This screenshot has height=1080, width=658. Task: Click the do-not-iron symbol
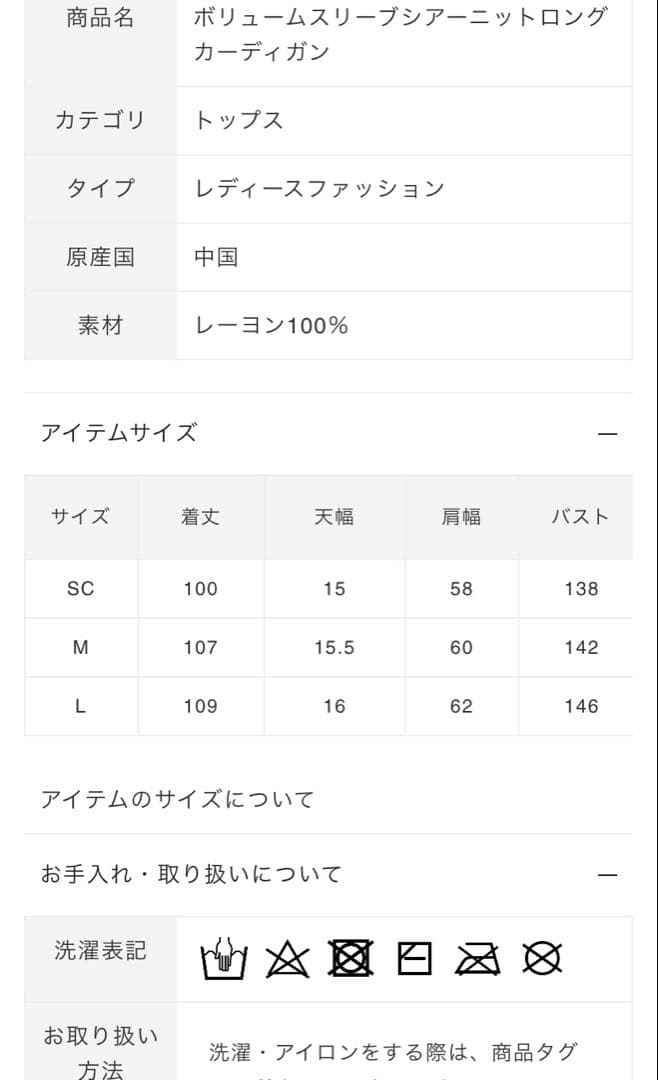click(478, 959)
